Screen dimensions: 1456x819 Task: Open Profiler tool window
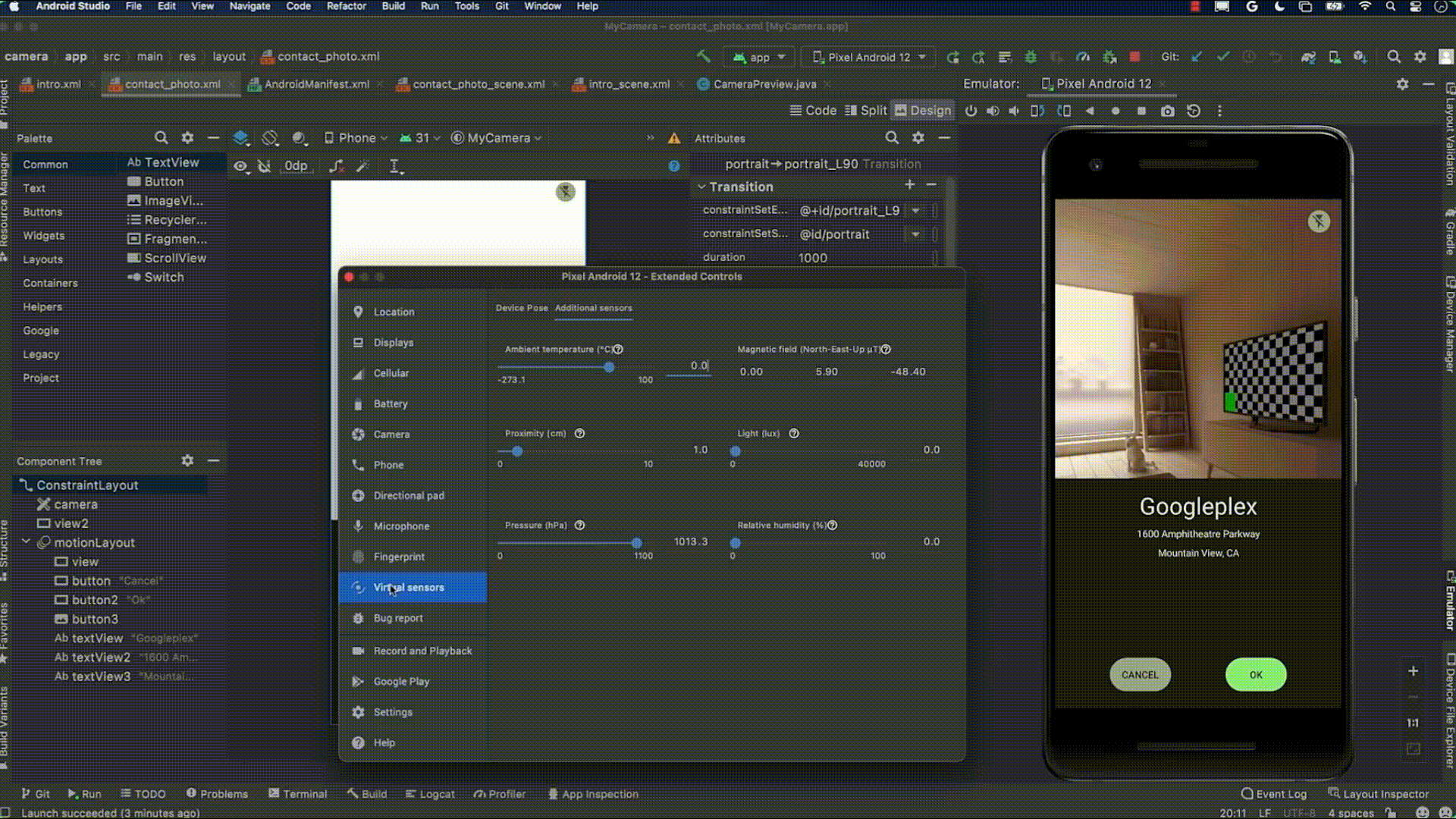click(x=499, y=794)
